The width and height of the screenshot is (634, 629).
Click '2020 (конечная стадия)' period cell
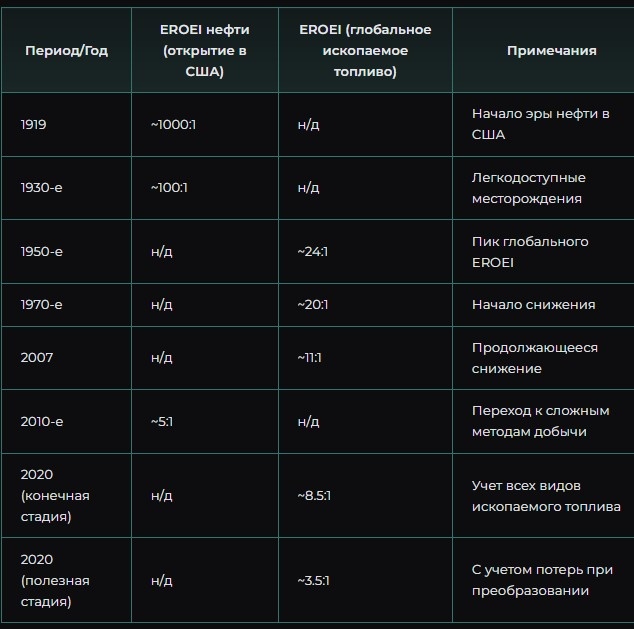pos(55,495)
